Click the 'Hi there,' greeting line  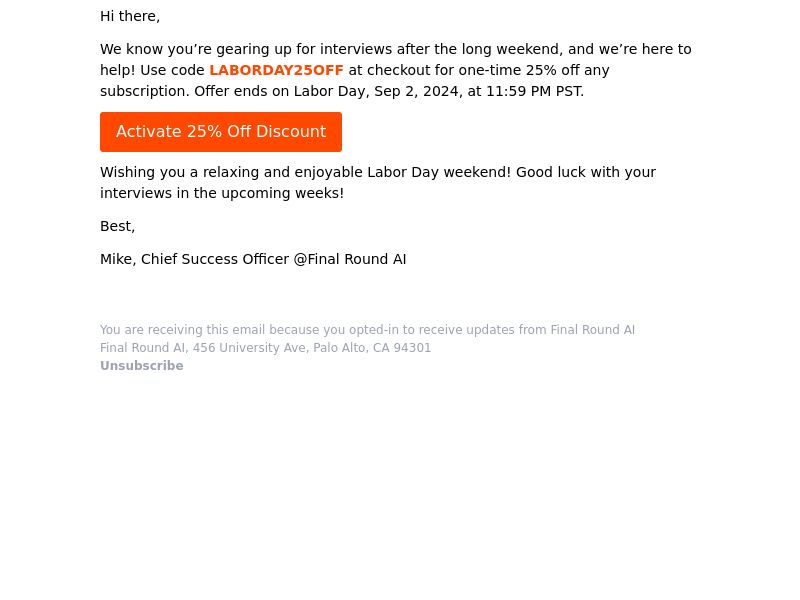point(130,16)
